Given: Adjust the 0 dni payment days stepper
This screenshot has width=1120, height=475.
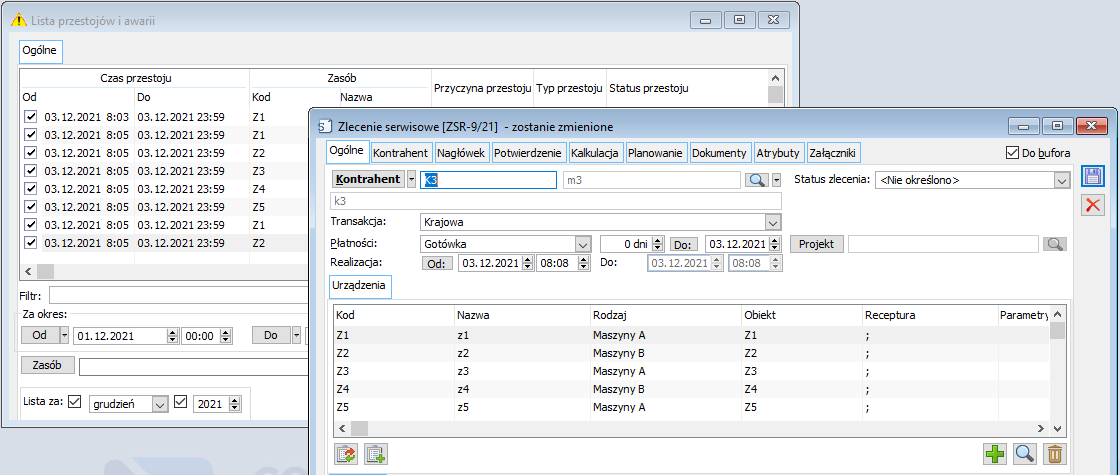Looking at the screenshot, I should click(x=658, y=244).
